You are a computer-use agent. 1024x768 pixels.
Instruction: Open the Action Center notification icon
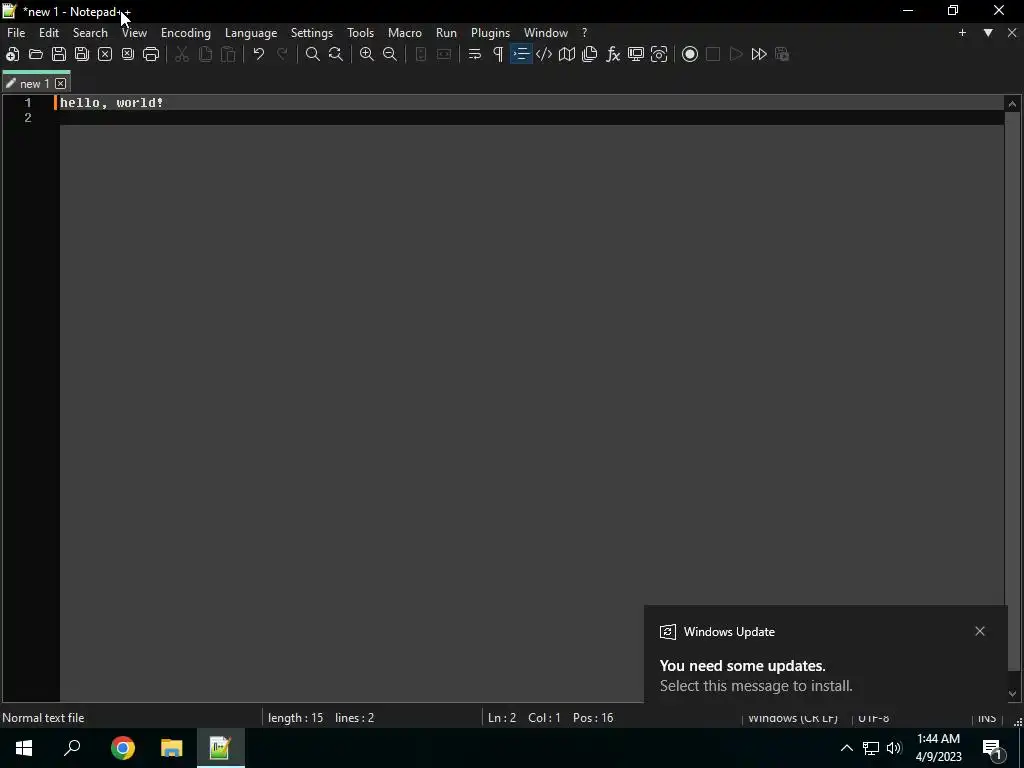tap(992, 748)
